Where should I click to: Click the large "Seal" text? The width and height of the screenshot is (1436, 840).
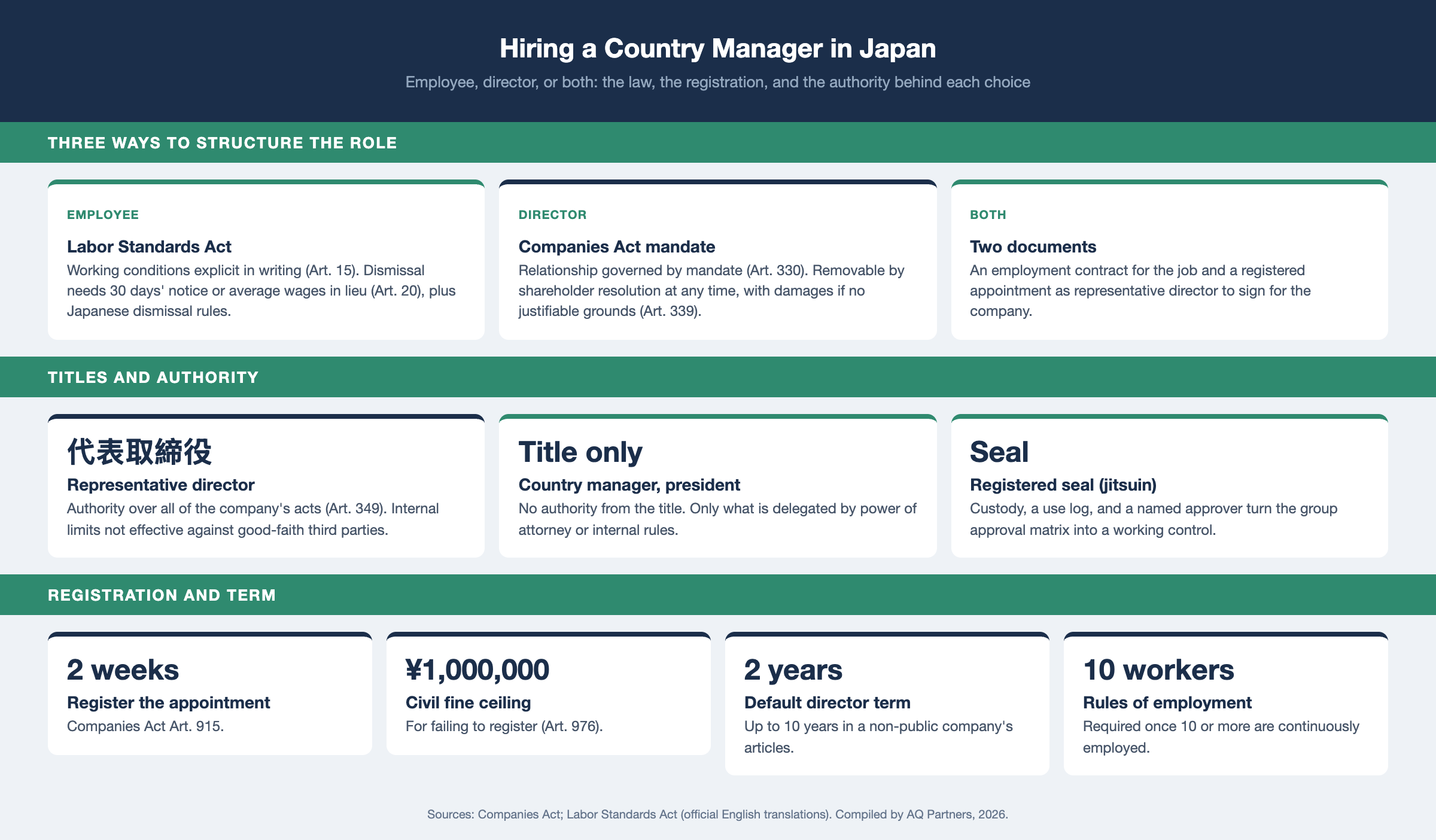pyautogui.click(x=999, y=452)
